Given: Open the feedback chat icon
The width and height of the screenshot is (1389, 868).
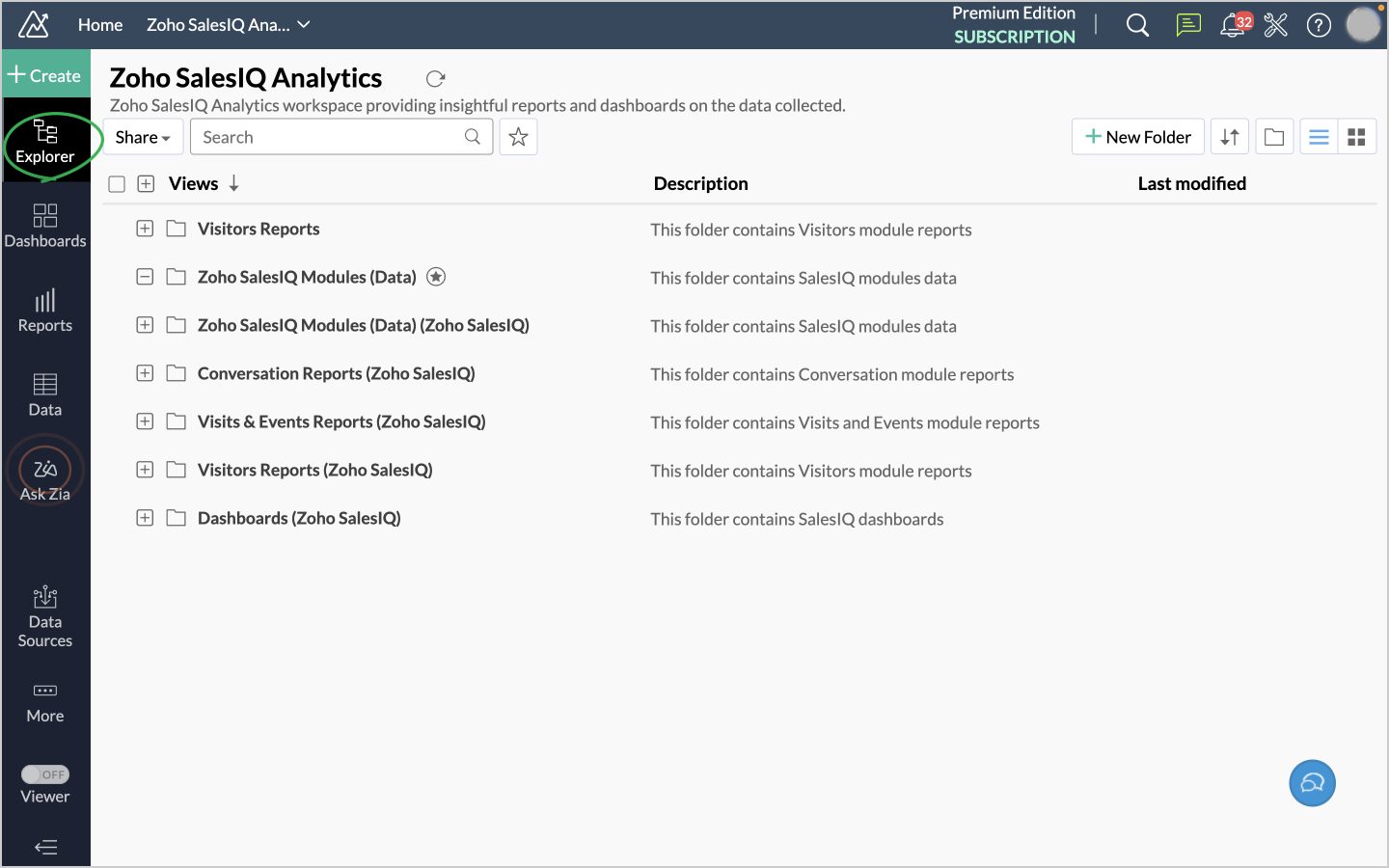Looking at the screenshot, I should tap(1188, 25).
